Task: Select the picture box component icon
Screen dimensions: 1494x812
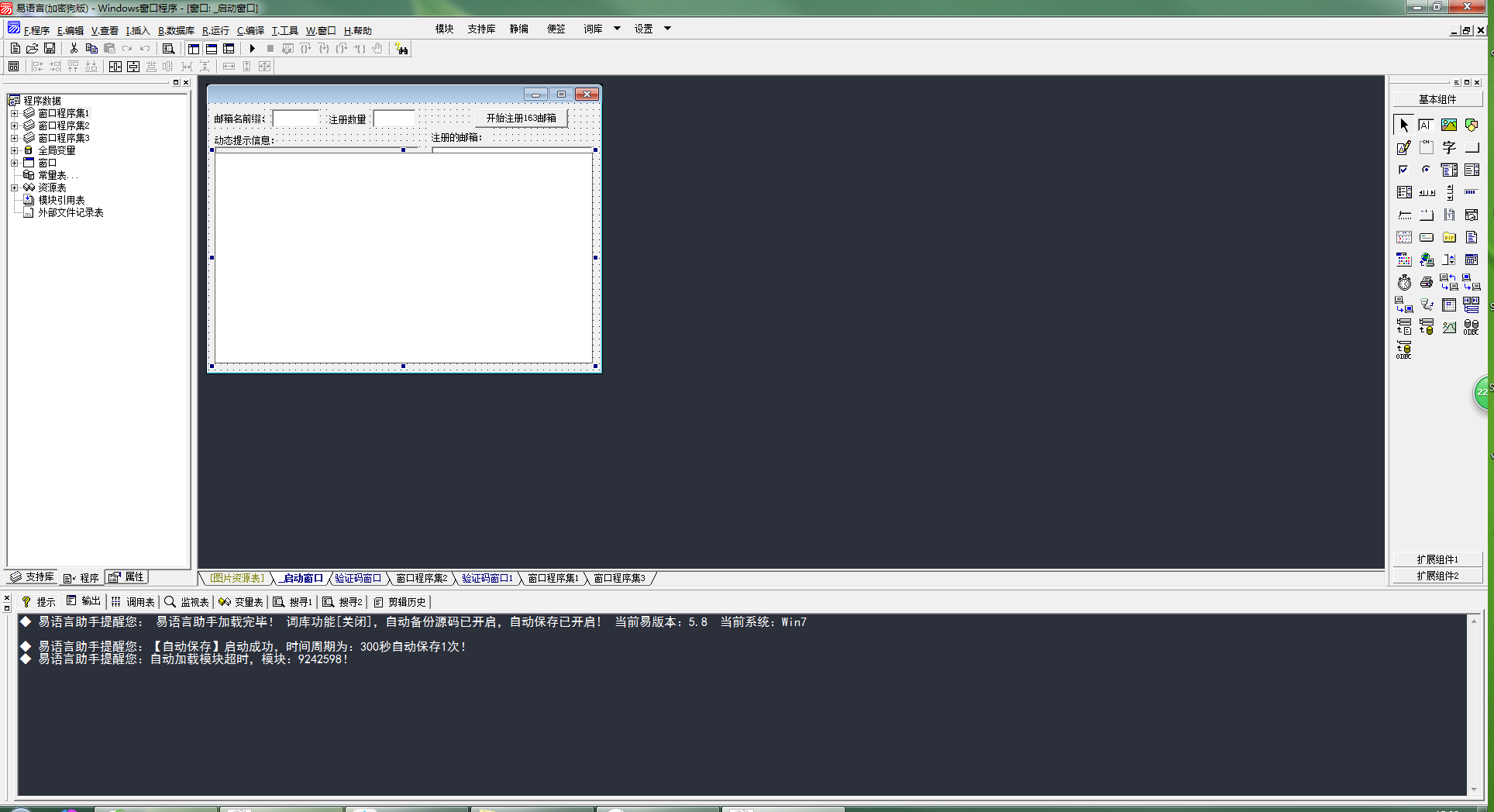Action: 1448,125
